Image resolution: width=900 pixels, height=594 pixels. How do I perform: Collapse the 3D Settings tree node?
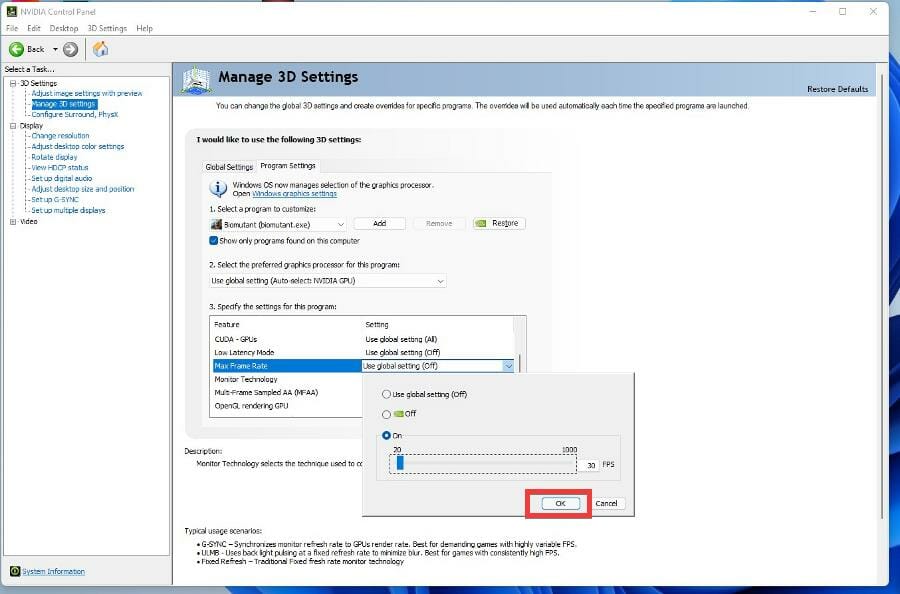point(13,83)
